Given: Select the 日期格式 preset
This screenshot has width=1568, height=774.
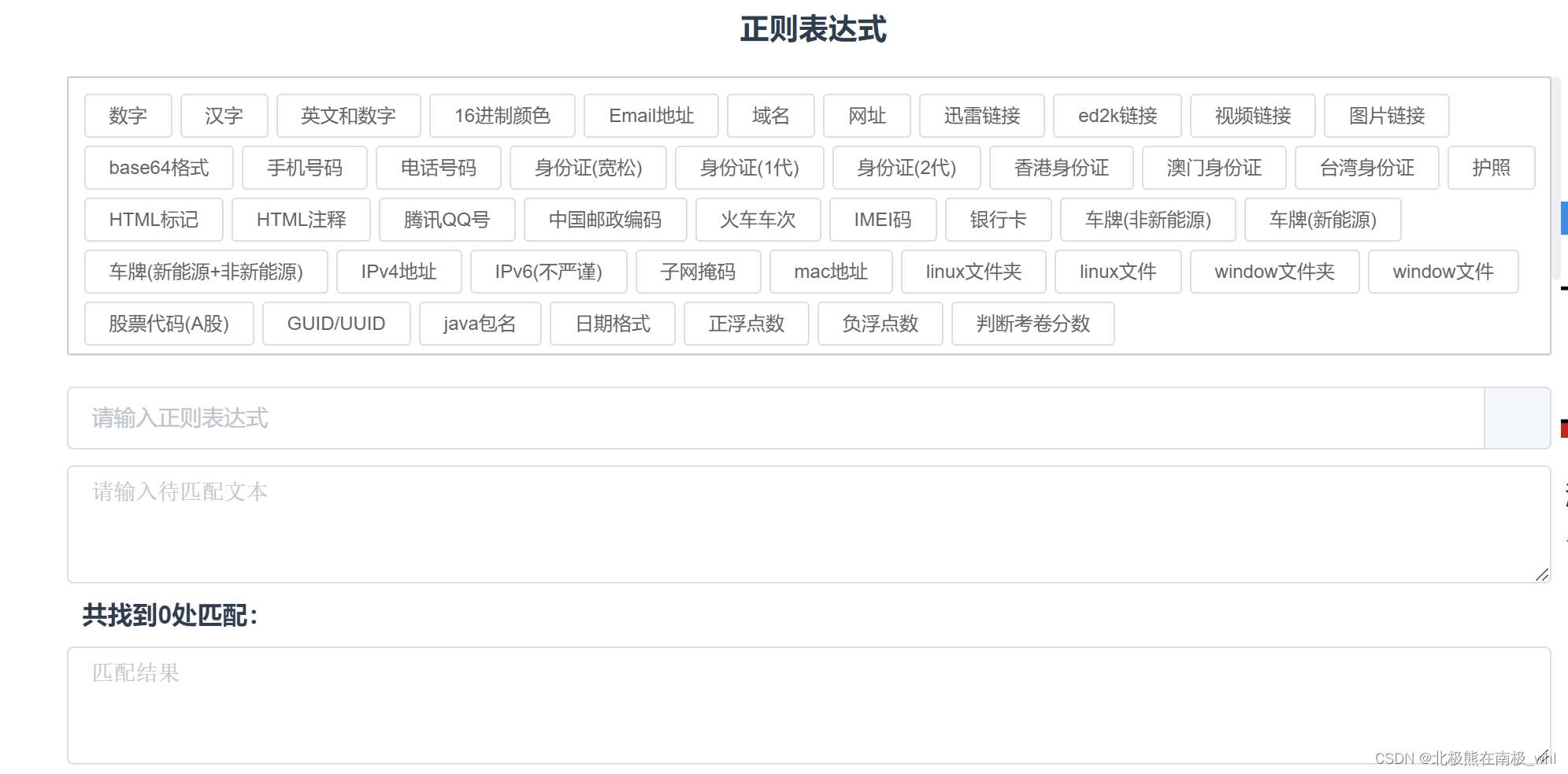Looking at the screenshot, I should point(613,323).
